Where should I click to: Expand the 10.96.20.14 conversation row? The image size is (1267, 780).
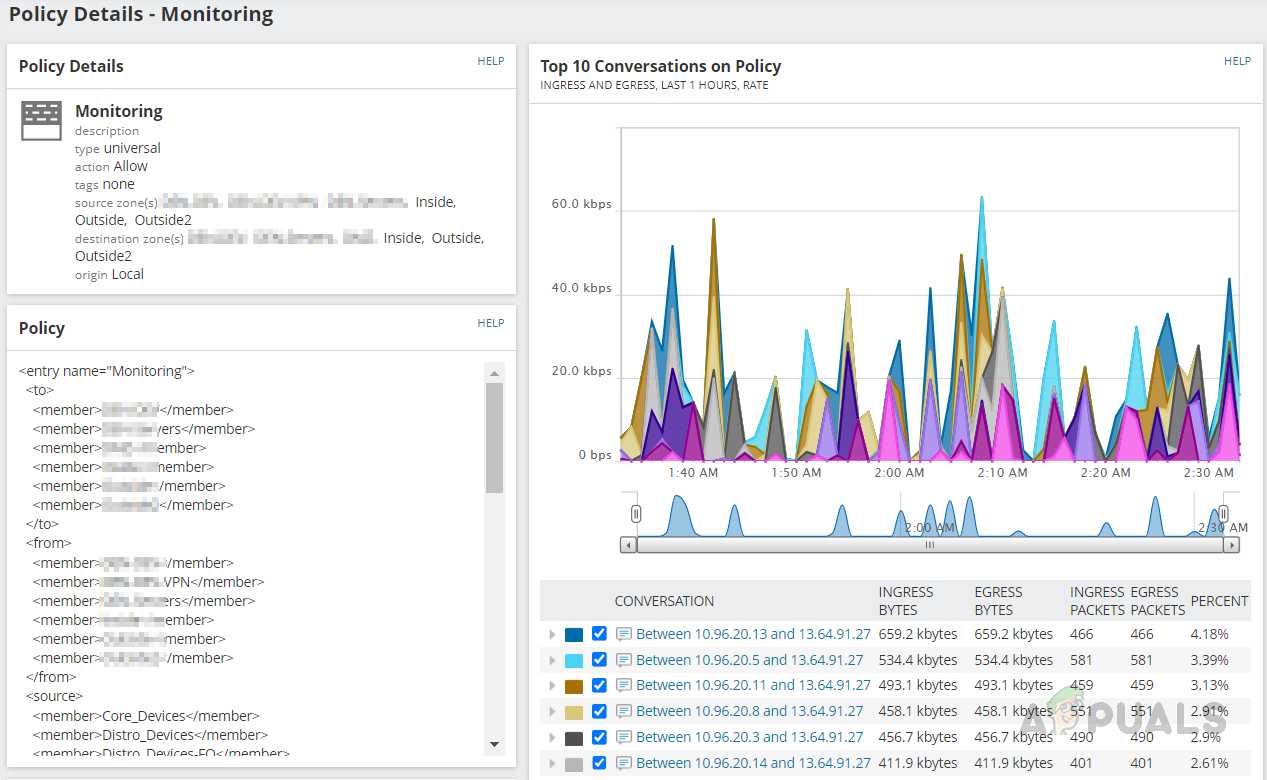click(551, 763)
